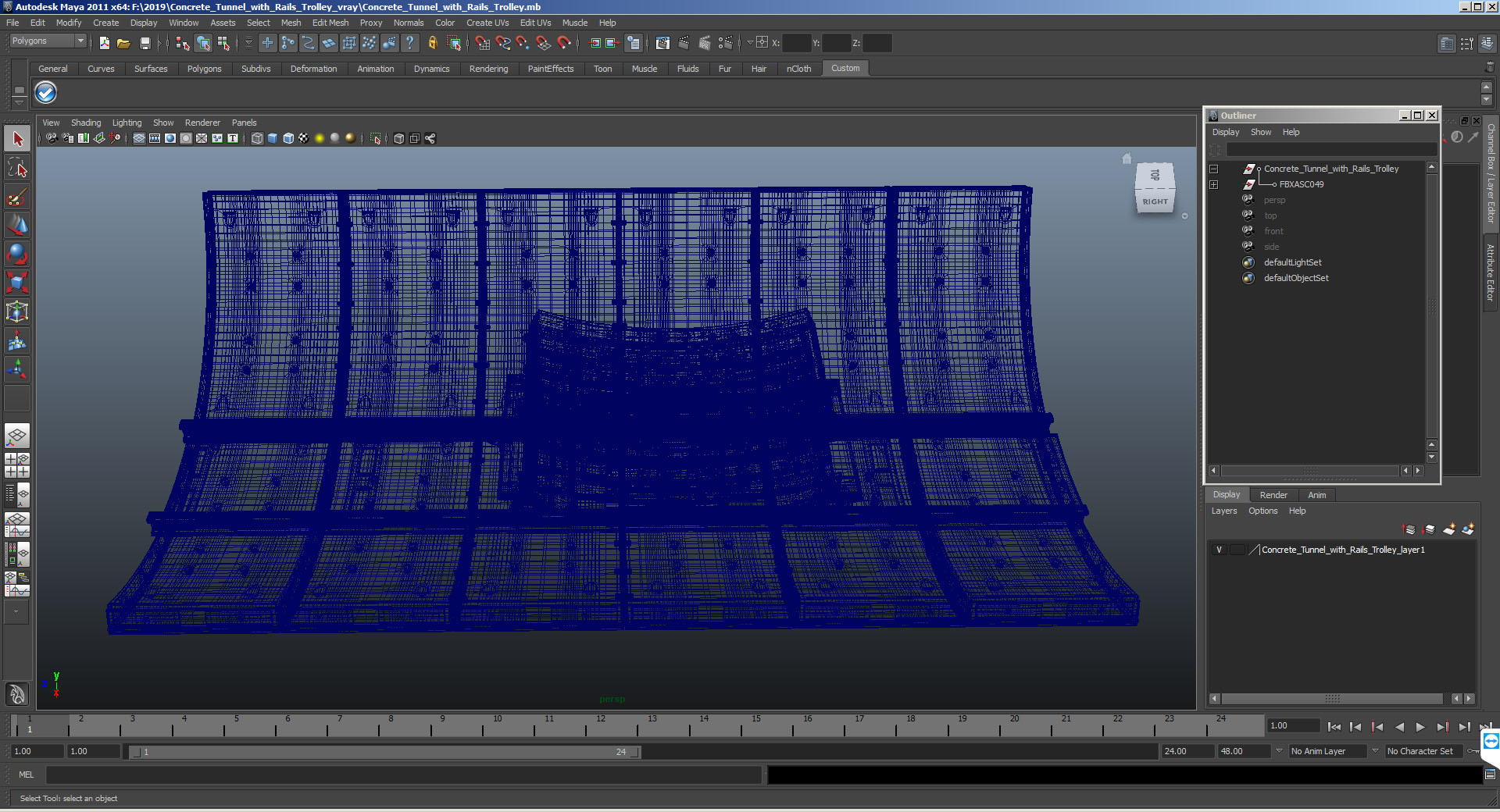Screen dimensions: 1500x812
Task: Switch to four view layout
Action: 17,465
